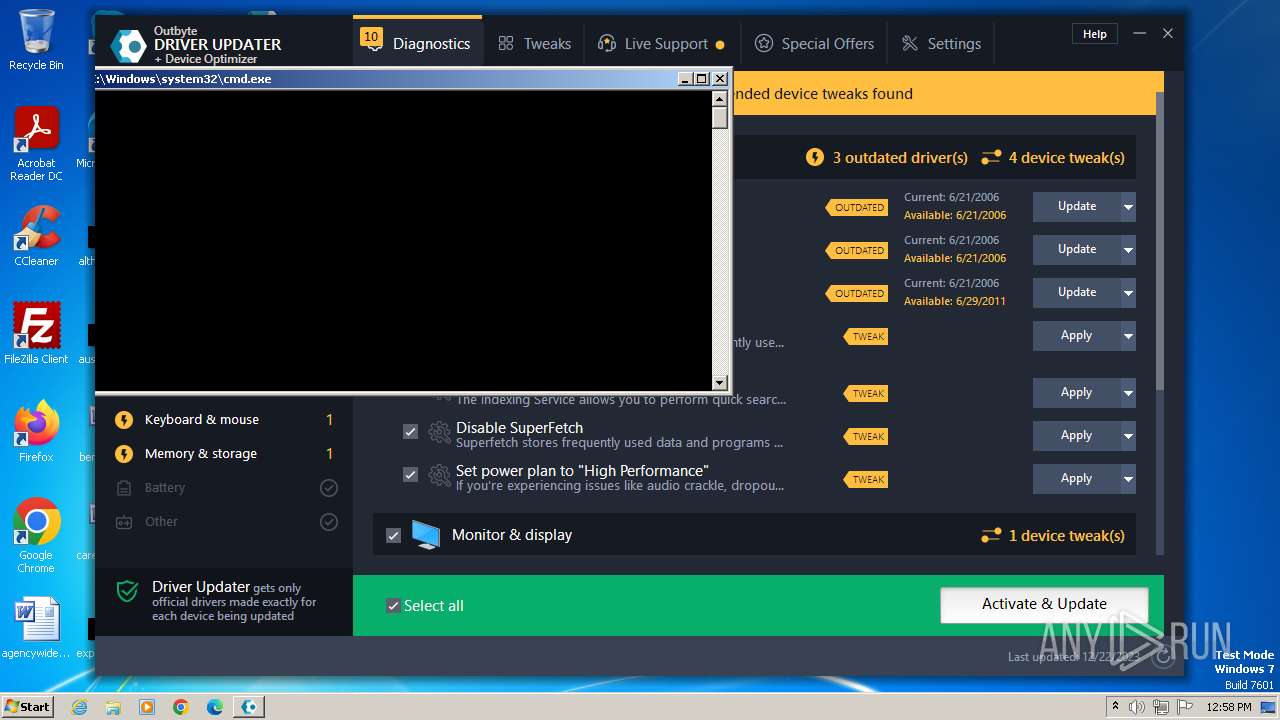Toggle the Monitor & display checkbox
Screen dimensions: 1280x720
(x=393, y=536)
